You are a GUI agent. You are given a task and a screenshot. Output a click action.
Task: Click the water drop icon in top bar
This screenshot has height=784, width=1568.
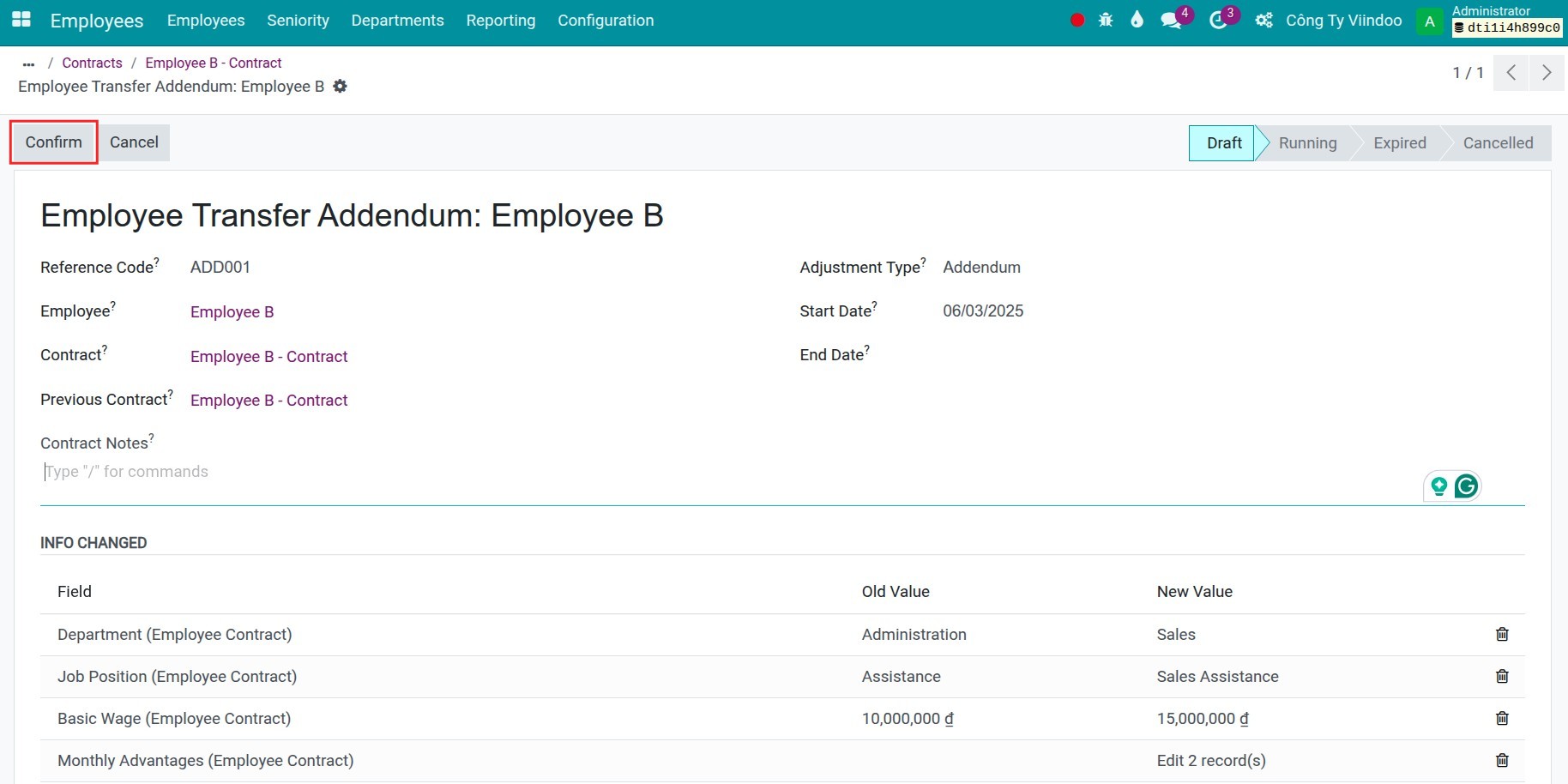click(1137, 20)
